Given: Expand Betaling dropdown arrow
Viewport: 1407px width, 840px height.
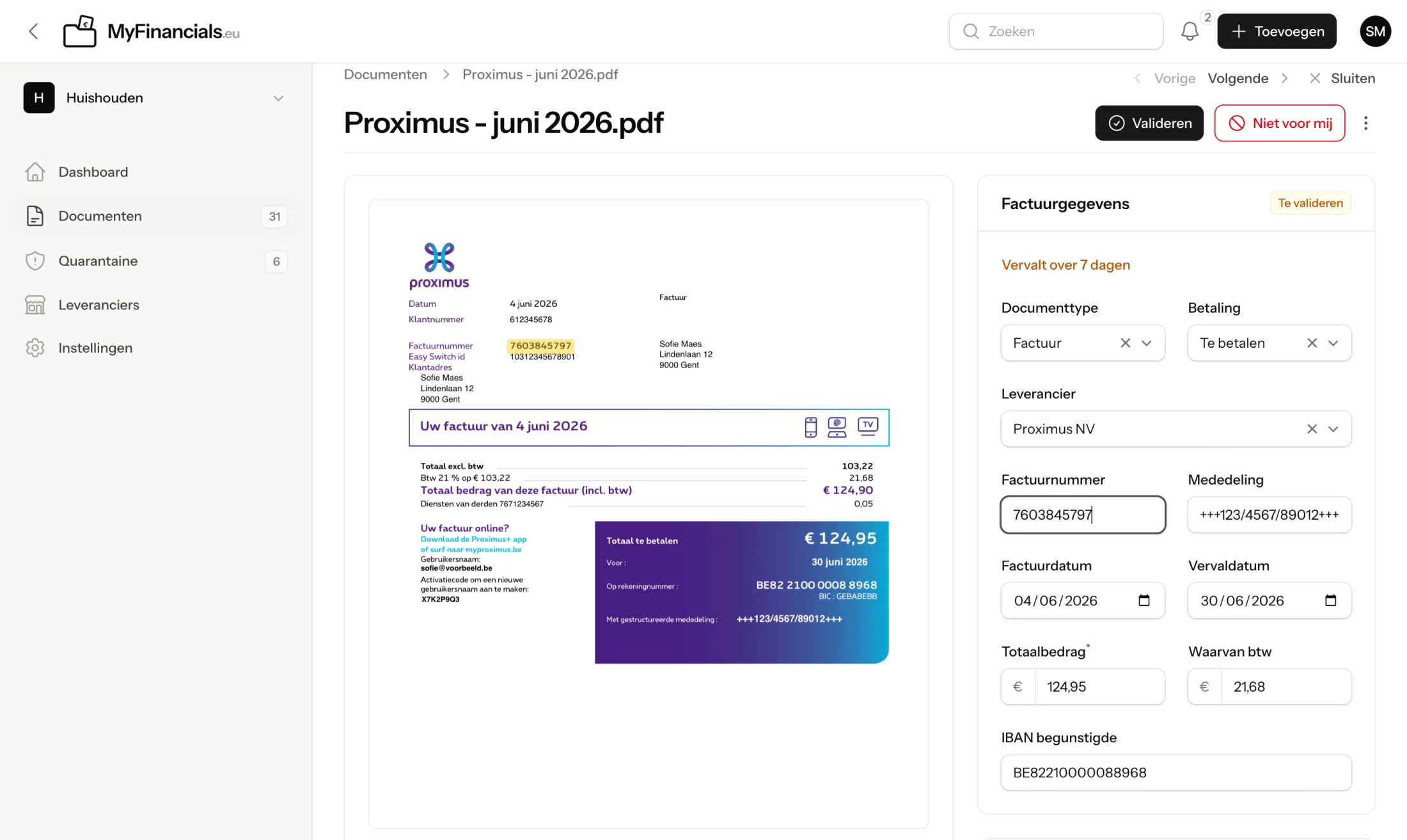Looking at the screenshot, I should point(1333,343).
